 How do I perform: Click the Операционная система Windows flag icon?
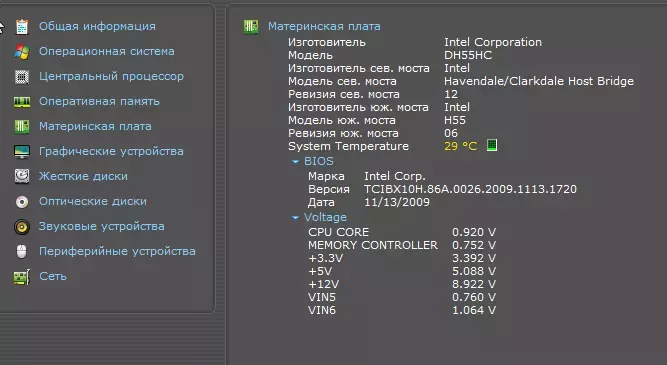tap(22, 52)
